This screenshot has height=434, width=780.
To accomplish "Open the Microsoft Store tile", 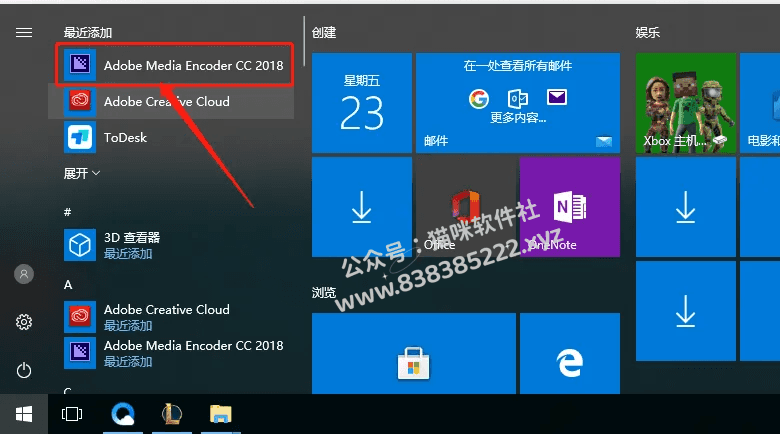I will click(414, 353).
